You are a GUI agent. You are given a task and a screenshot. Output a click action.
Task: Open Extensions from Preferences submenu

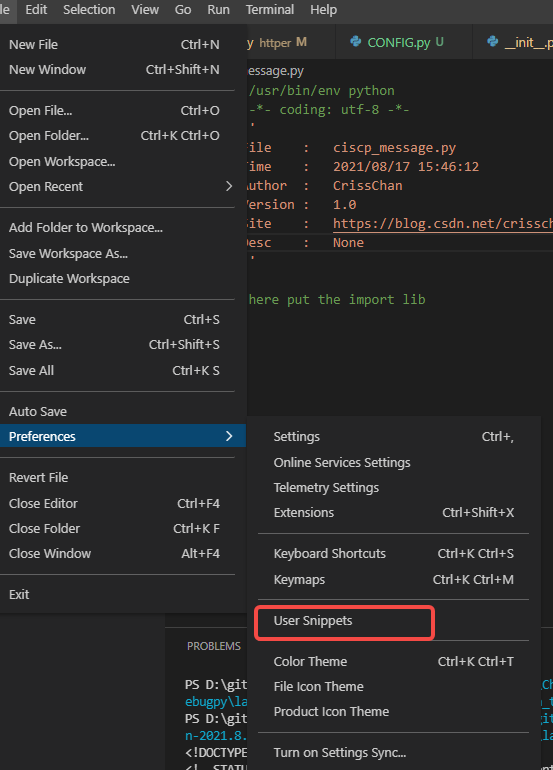tap(393, 513)
